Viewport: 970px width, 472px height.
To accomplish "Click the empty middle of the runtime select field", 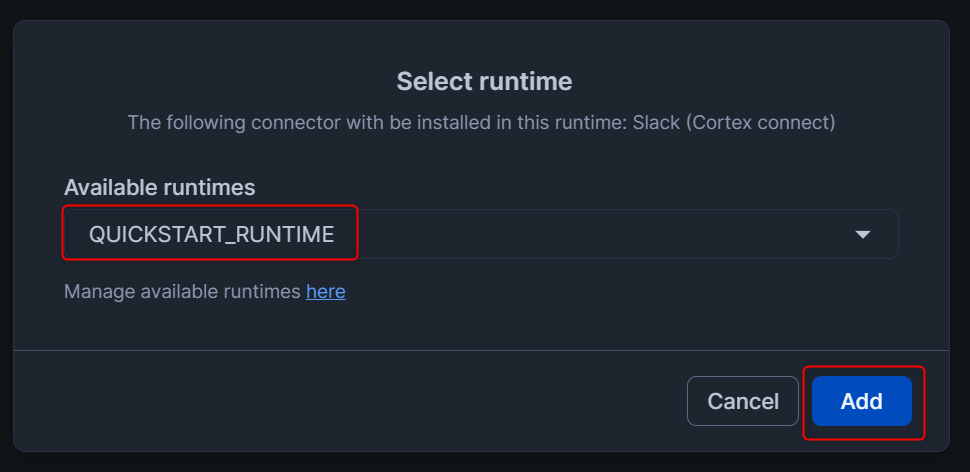I will click(x=600, y=234).
